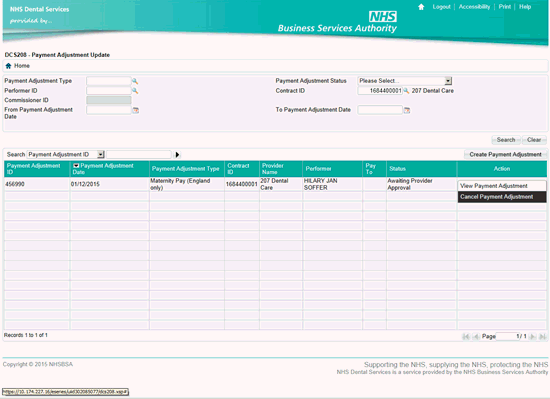This screenshot has width=550, height=399.
Task: Click the Clear button
Action: [x=534, y=140]
